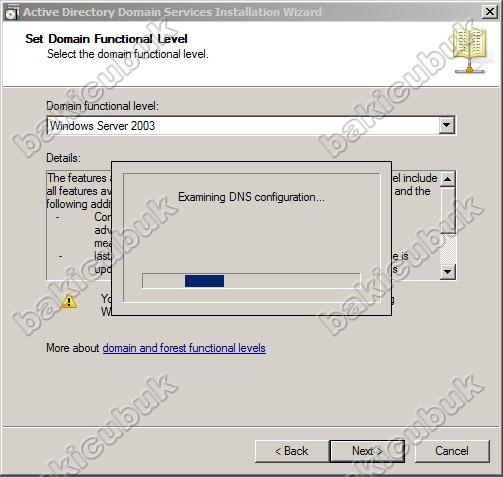Click the open book directory icon

point(470,51)
